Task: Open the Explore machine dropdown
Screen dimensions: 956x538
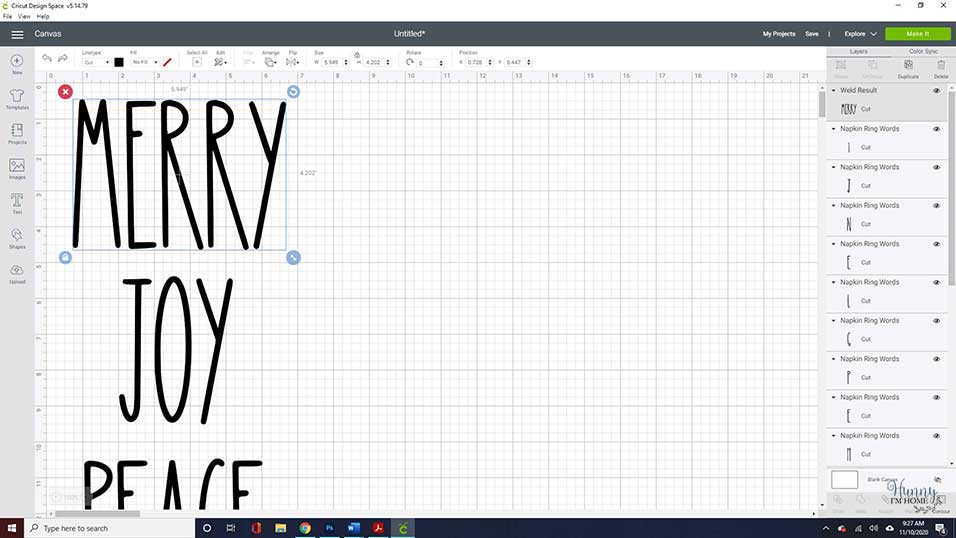Action: [x=860, y=34]
